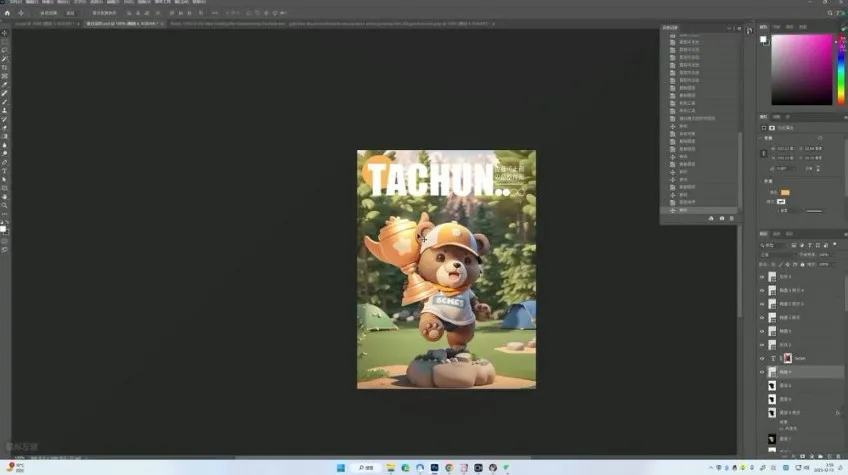Viewport: 848px width, 475px height.
Task: Open the File menu in menu bar
Action: tap(18, 3)
